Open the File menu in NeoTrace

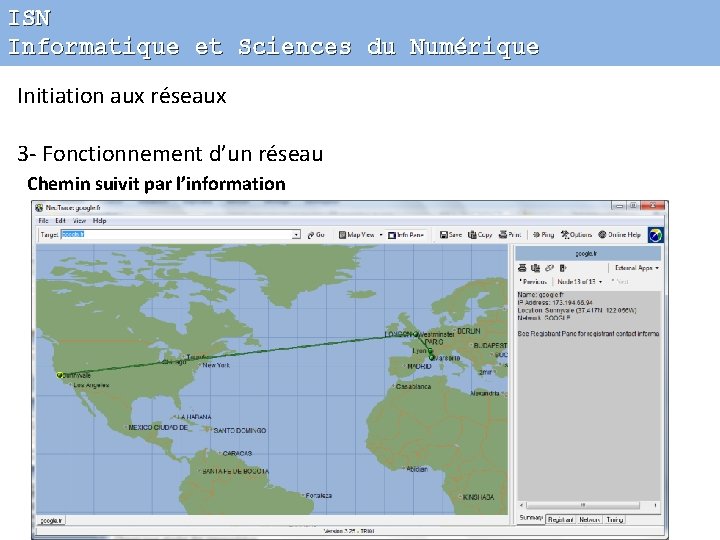pos(43,220)
